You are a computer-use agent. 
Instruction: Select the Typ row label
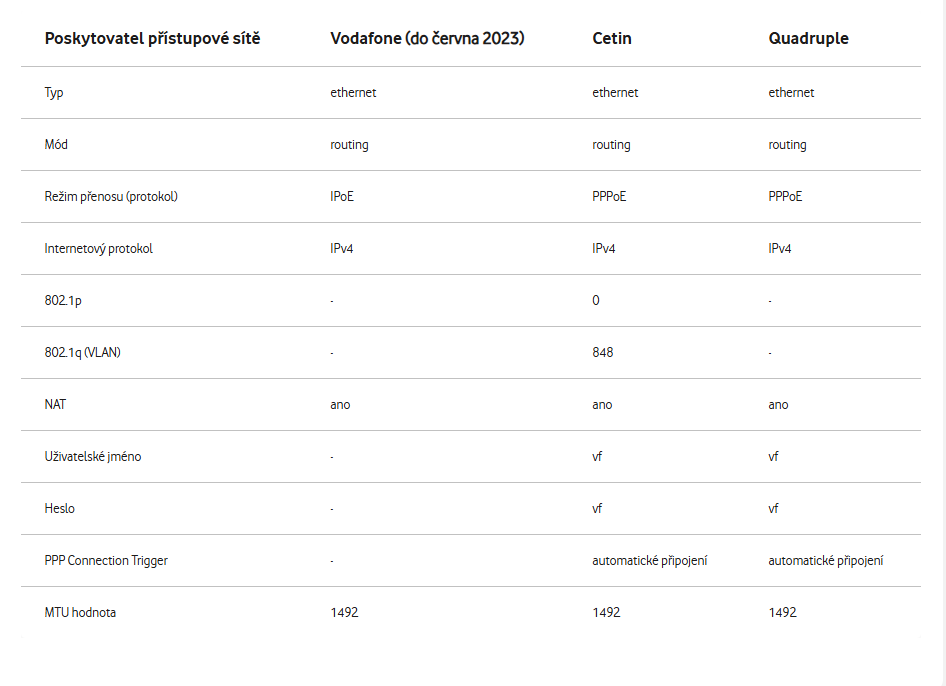click(x=54, y=93)
